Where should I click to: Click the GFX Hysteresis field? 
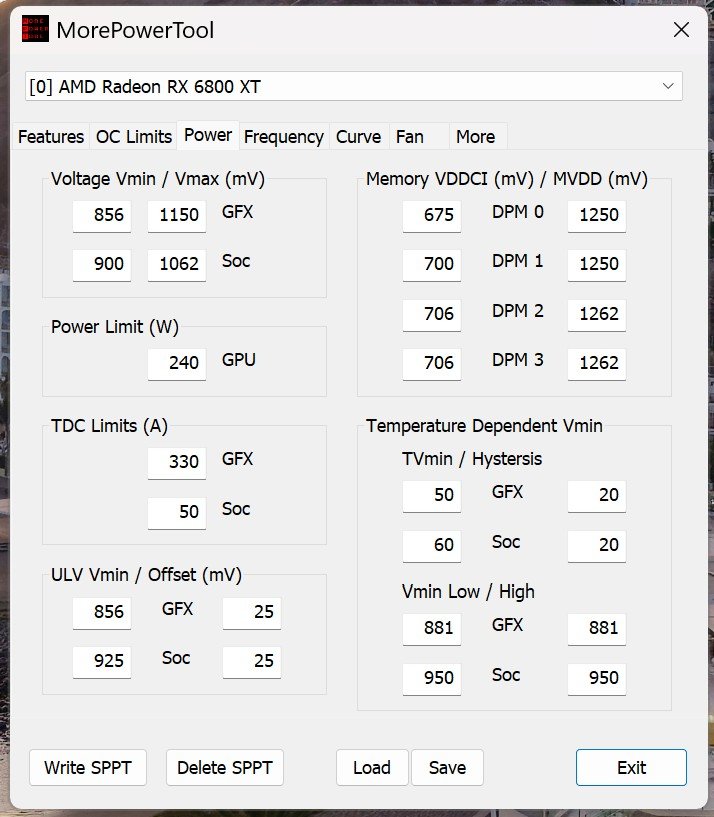pyautogui.click(x=597, y=496)
